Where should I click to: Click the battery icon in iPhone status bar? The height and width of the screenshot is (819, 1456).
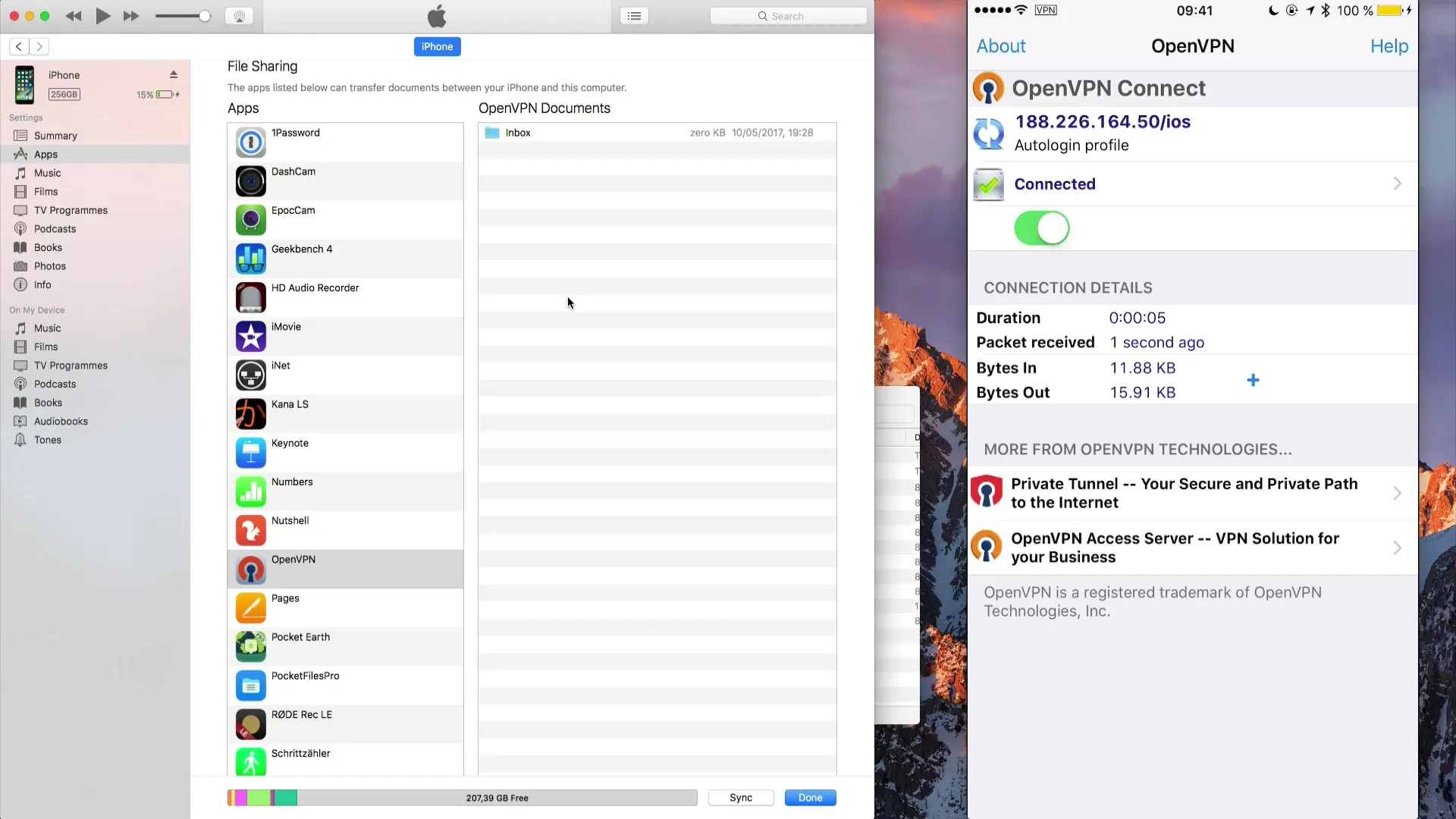click(1389, 11)
